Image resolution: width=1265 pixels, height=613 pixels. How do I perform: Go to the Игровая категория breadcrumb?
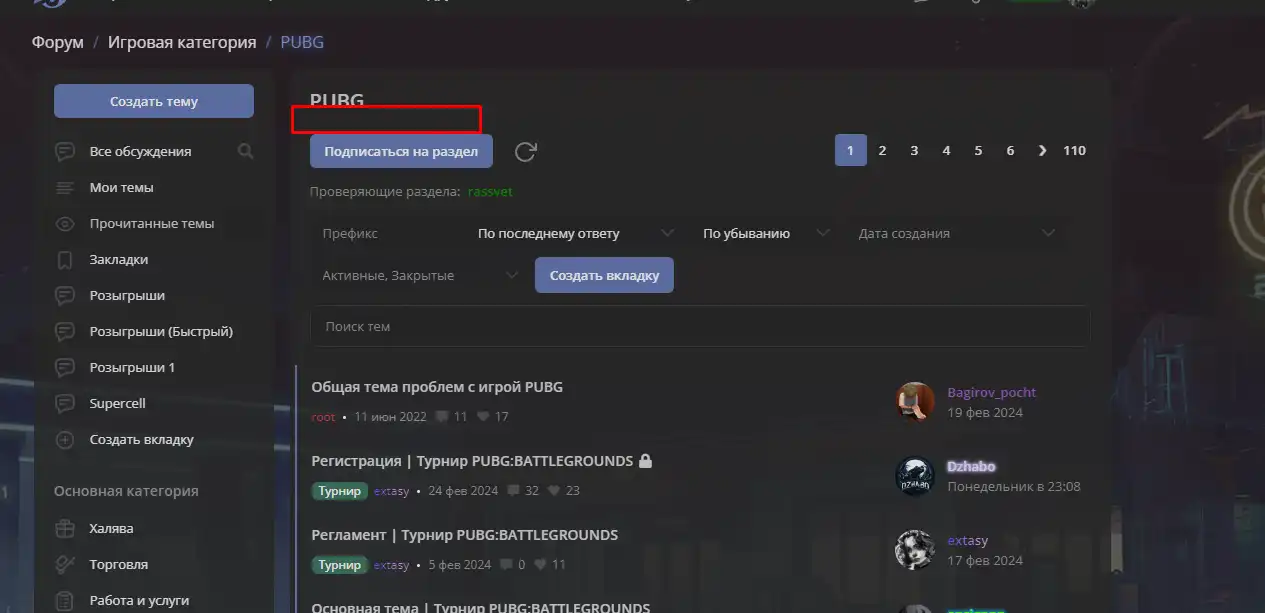point(182,42)
